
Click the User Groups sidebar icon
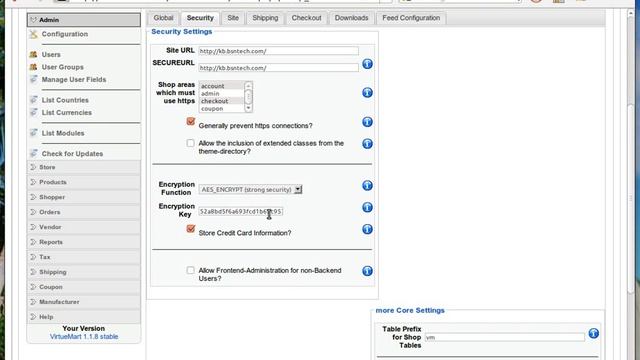click(x=33, y=67)
